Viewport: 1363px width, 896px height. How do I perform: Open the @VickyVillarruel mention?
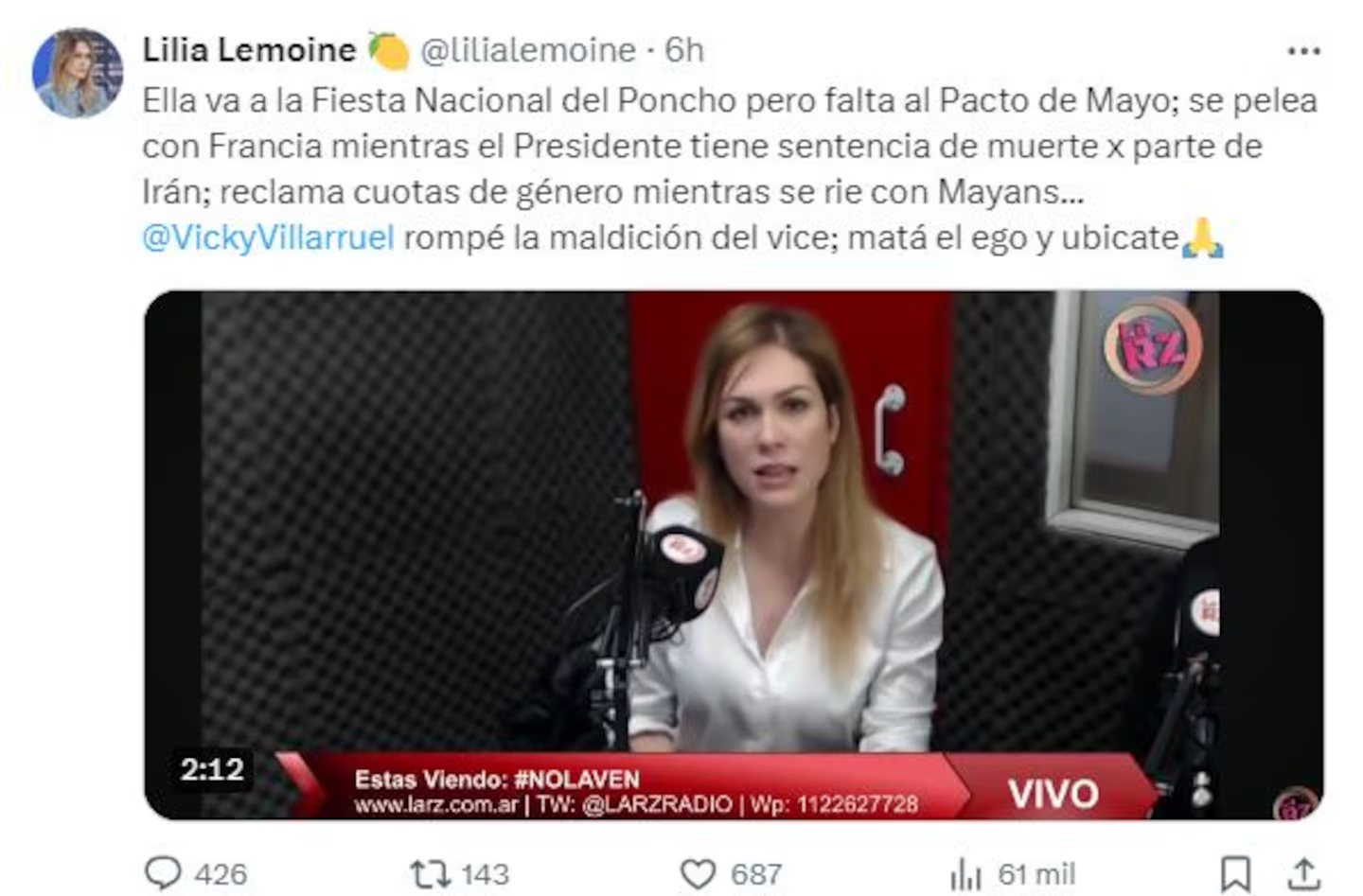click(x=268, y=237)
